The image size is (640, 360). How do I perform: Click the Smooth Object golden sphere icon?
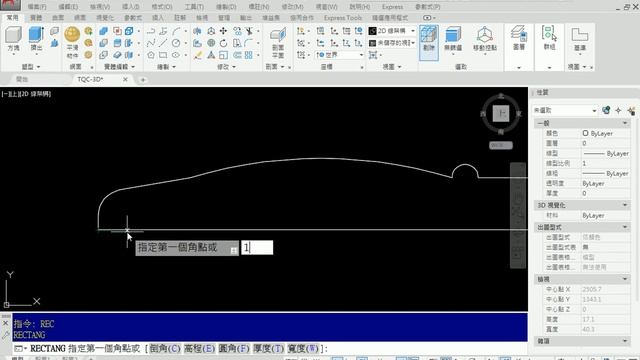[72, 35]
